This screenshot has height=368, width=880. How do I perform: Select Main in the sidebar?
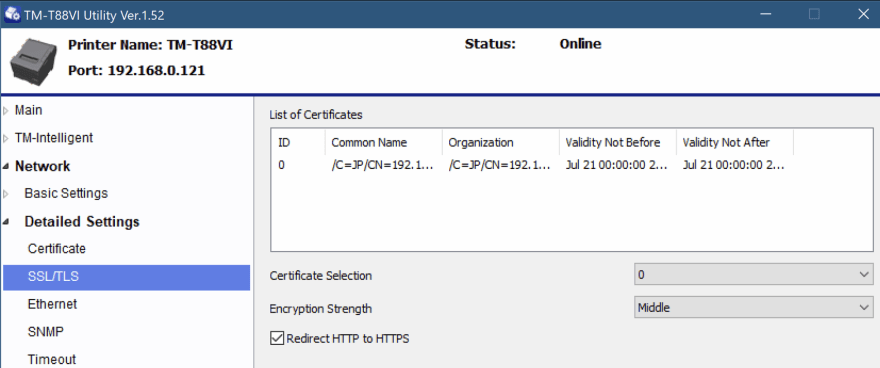[x=28, y=111]
